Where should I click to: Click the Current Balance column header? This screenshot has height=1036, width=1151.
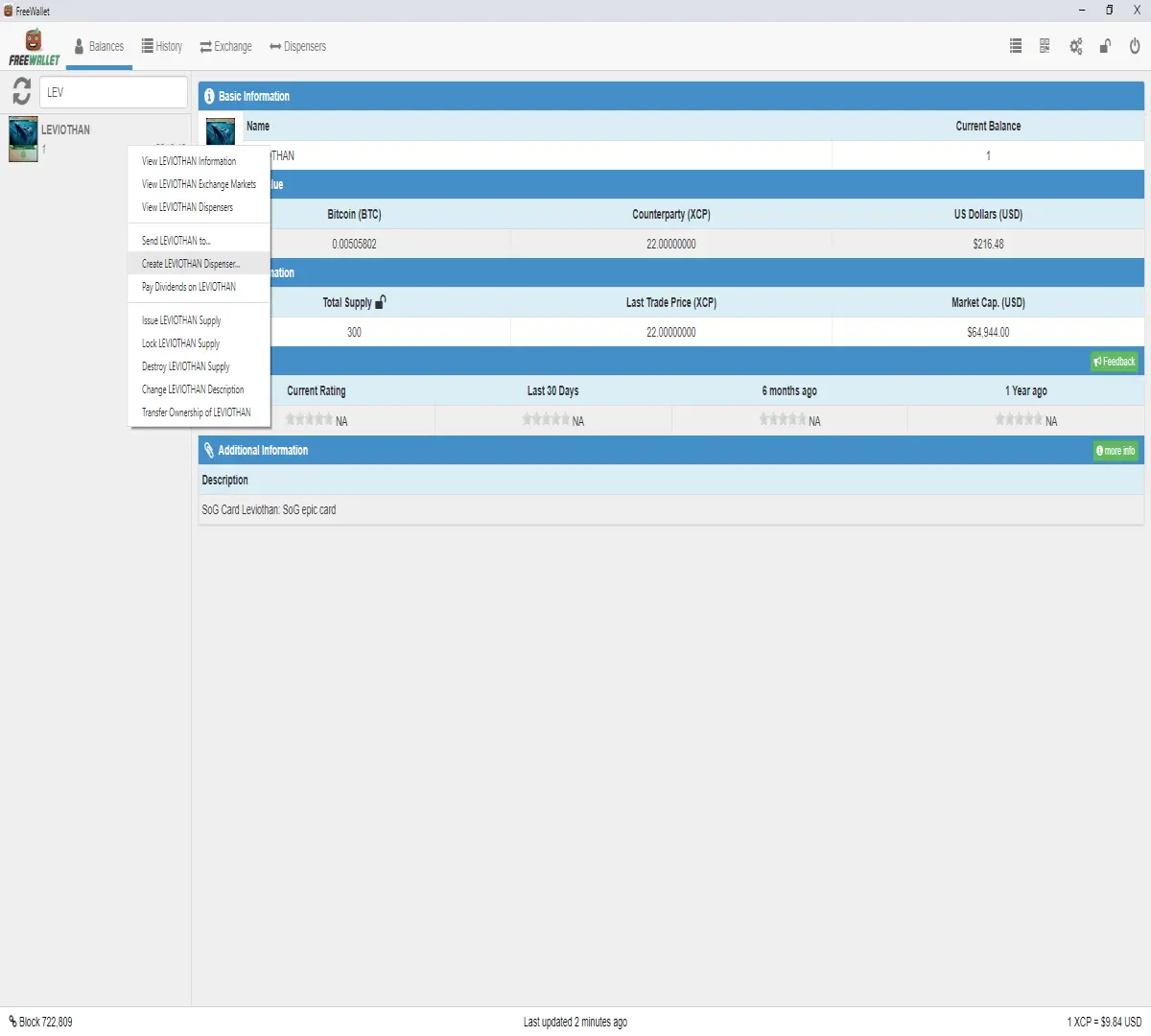tap(988, 126)
